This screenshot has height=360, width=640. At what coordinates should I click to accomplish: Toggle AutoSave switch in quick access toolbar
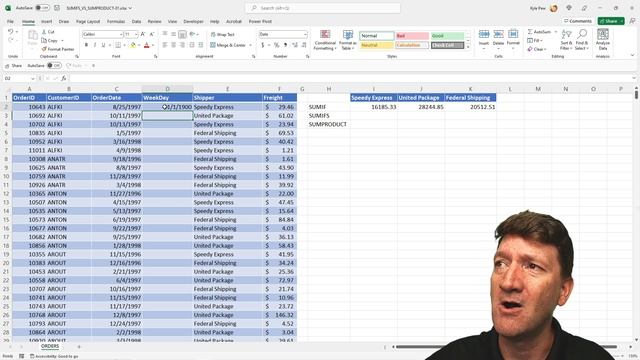[x=54, y=65]
